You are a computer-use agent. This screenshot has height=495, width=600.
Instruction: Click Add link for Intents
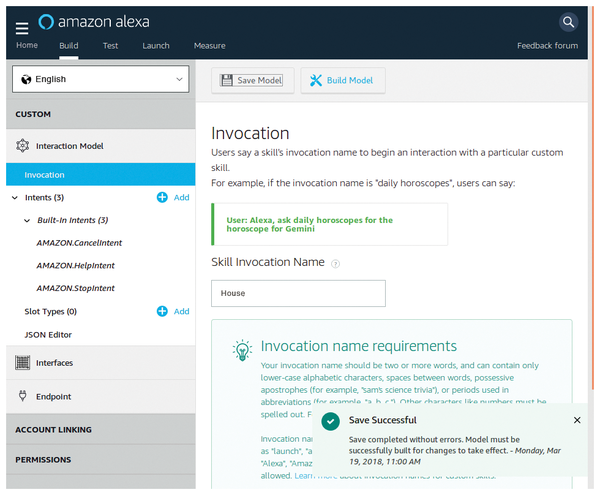(181, 197)
